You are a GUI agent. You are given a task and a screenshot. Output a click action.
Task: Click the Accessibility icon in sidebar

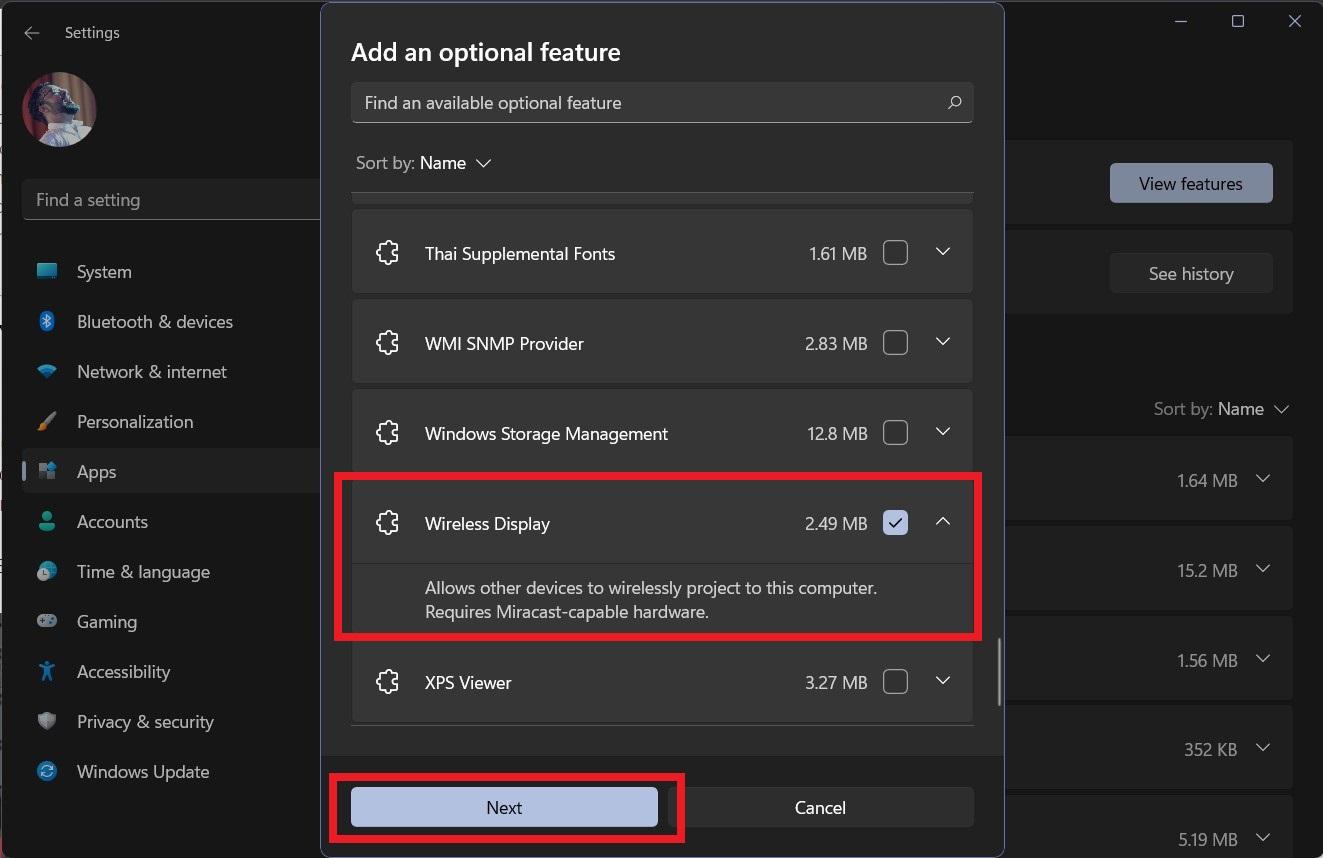pyautogui.click(x=47, y=672)
